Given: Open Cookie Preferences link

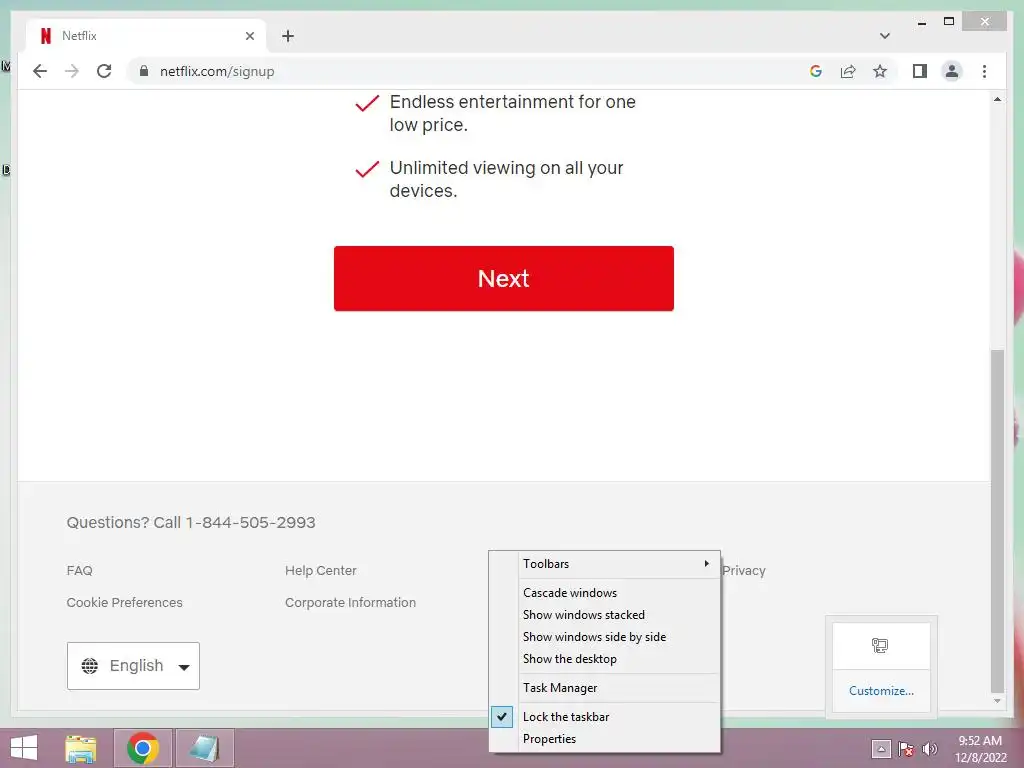Looking at the screenshot, I should coord(125,602).
